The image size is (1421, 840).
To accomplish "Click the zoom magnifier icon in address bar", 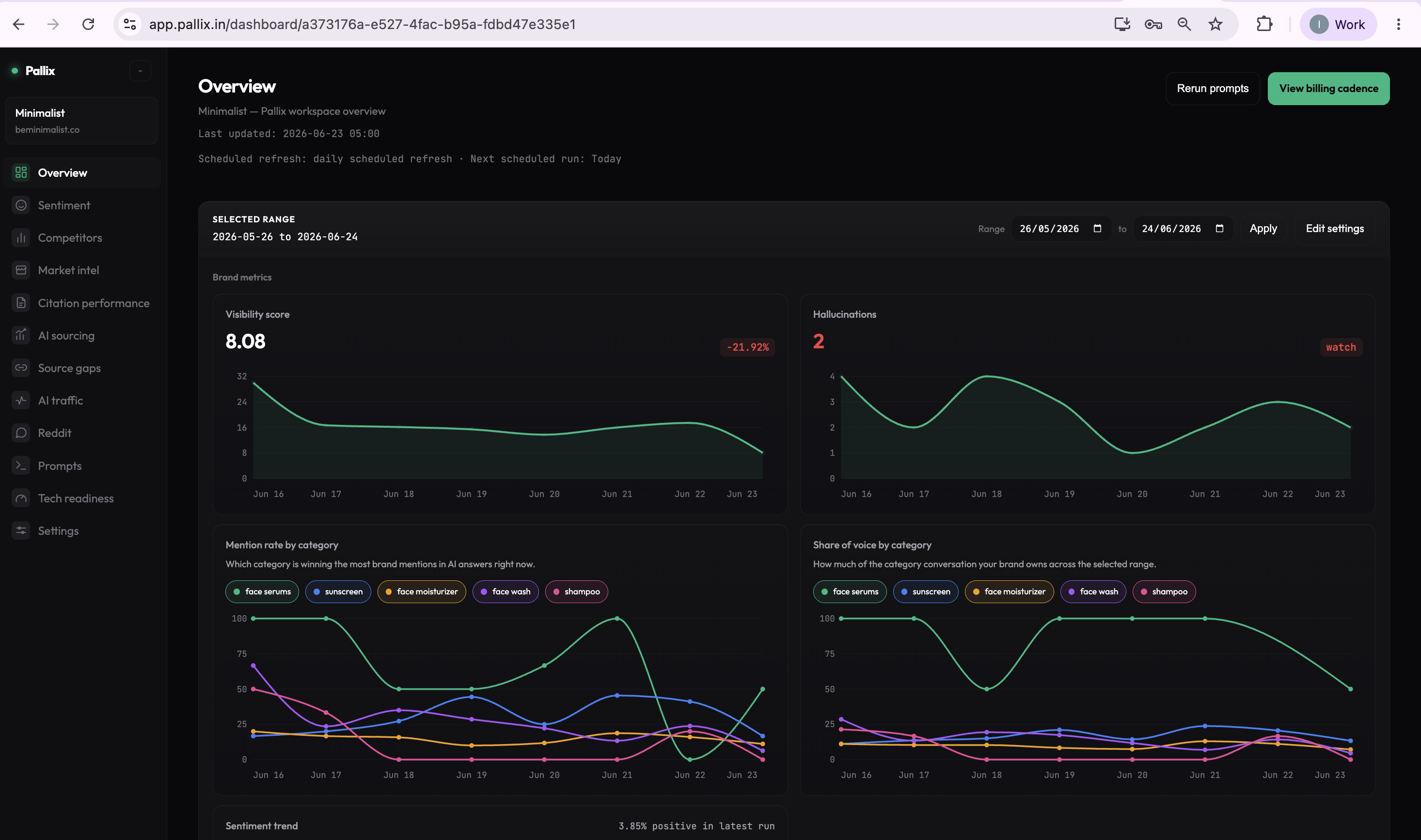I will point(1184,24).
